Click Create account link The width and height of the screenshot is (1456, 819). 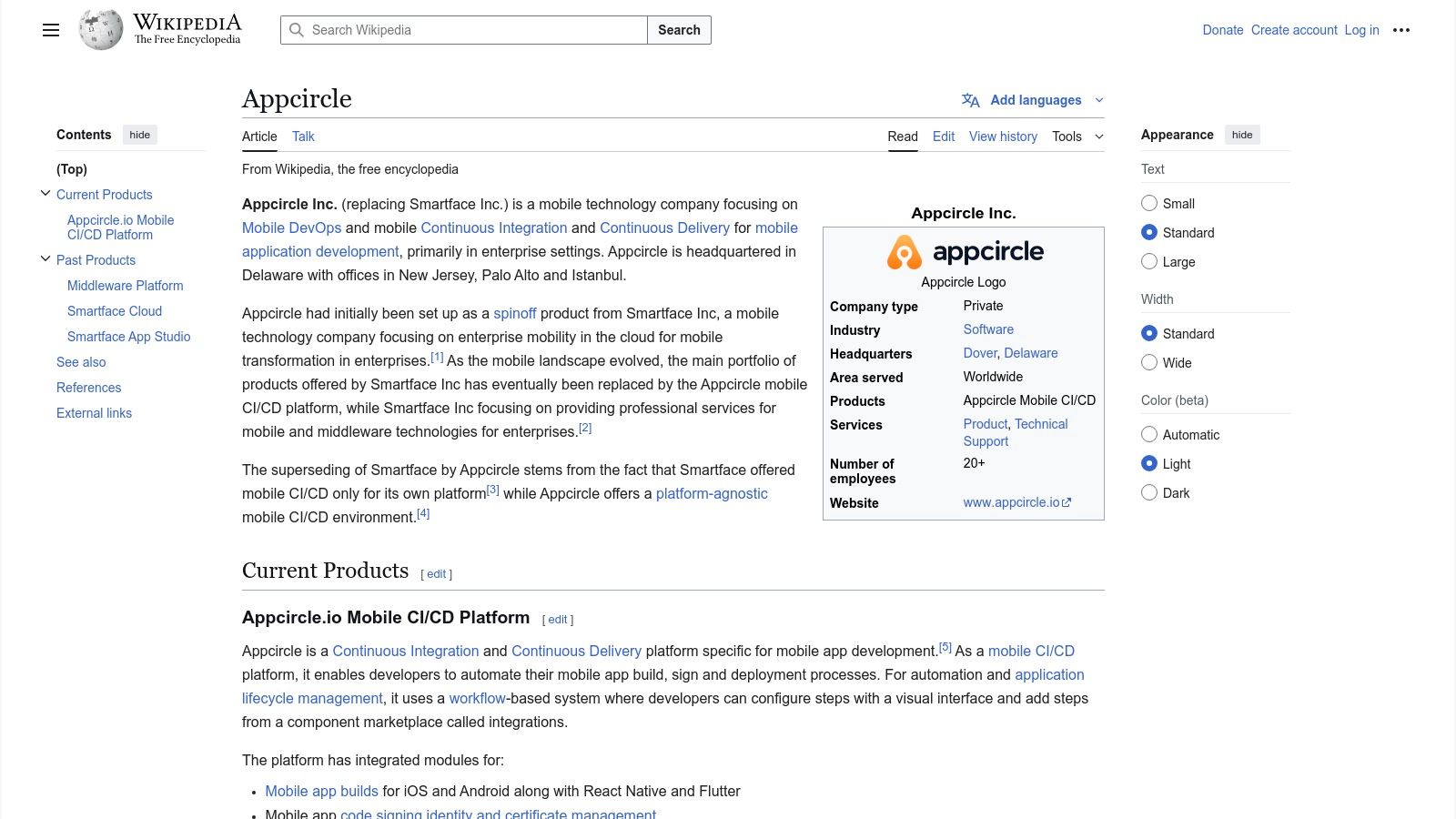point(1294,30)
